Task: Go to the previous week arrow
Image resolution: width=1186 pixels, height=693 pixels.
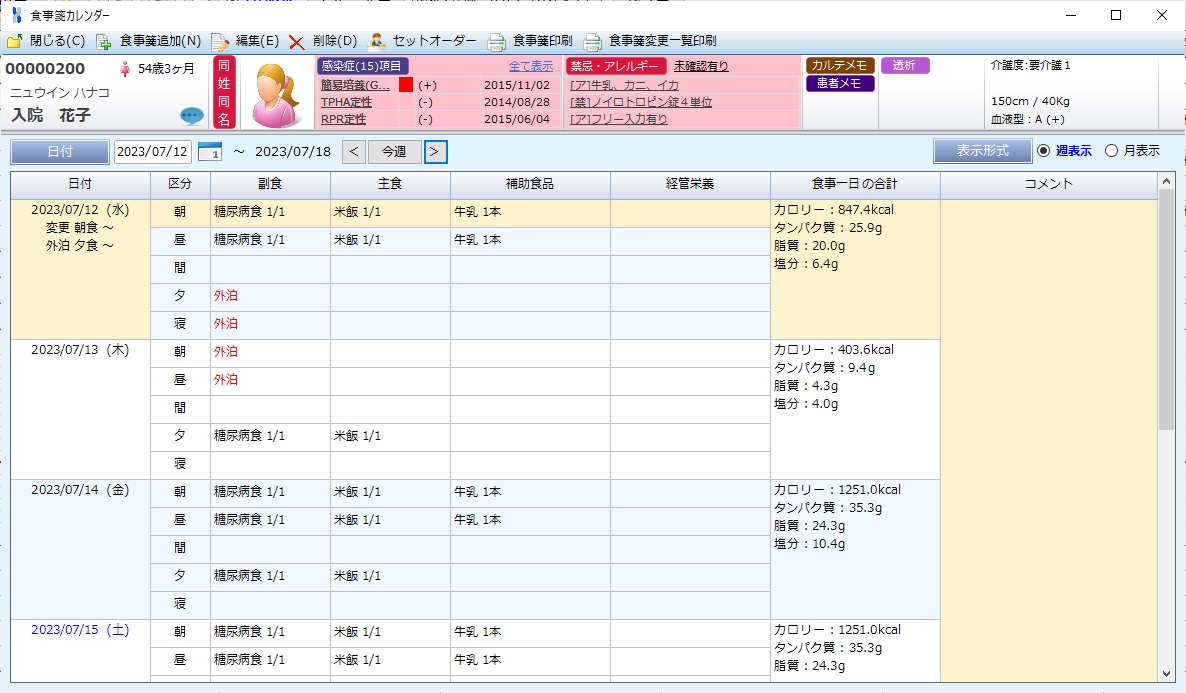Action: 354,152
